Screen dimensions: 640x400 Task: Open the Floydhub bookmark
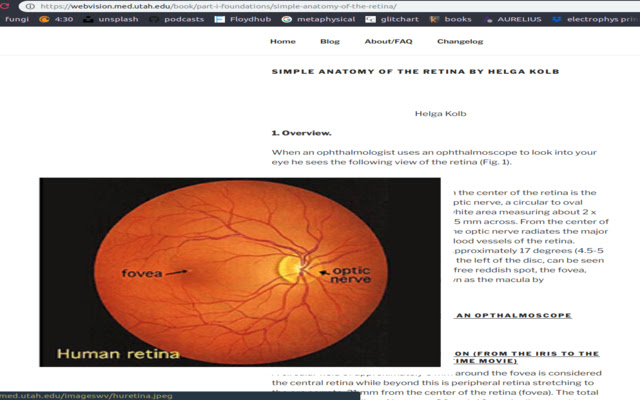[243, 19]
